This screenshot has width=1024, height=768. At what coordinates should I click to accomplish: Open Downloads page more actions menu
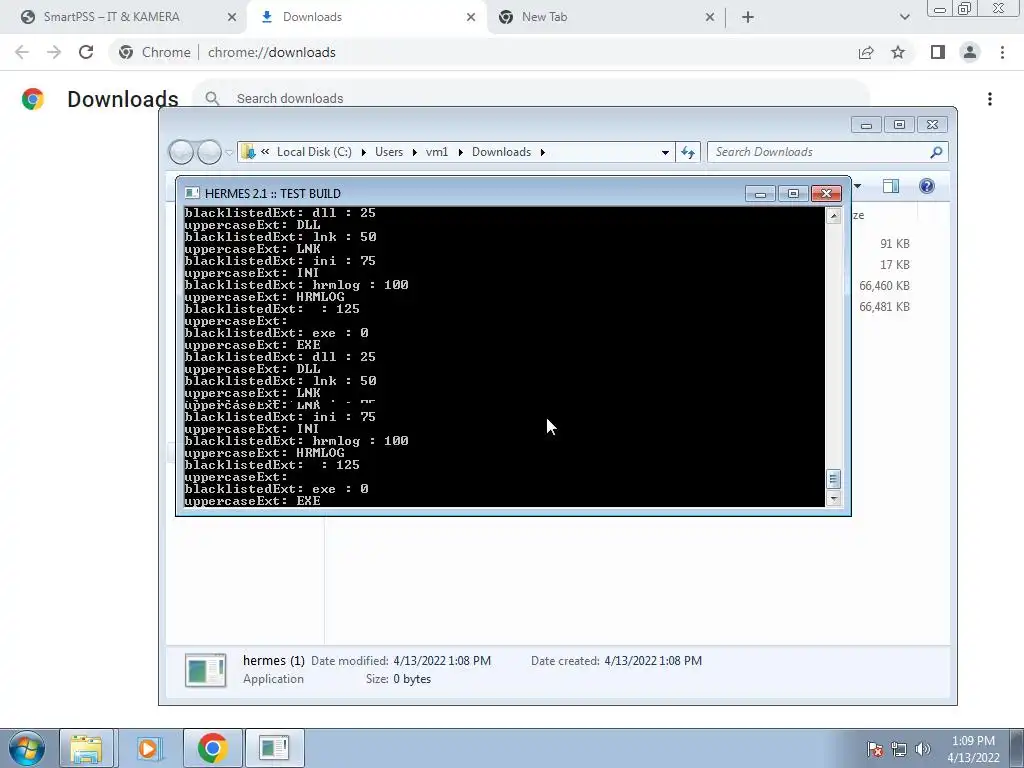point(990,99)
